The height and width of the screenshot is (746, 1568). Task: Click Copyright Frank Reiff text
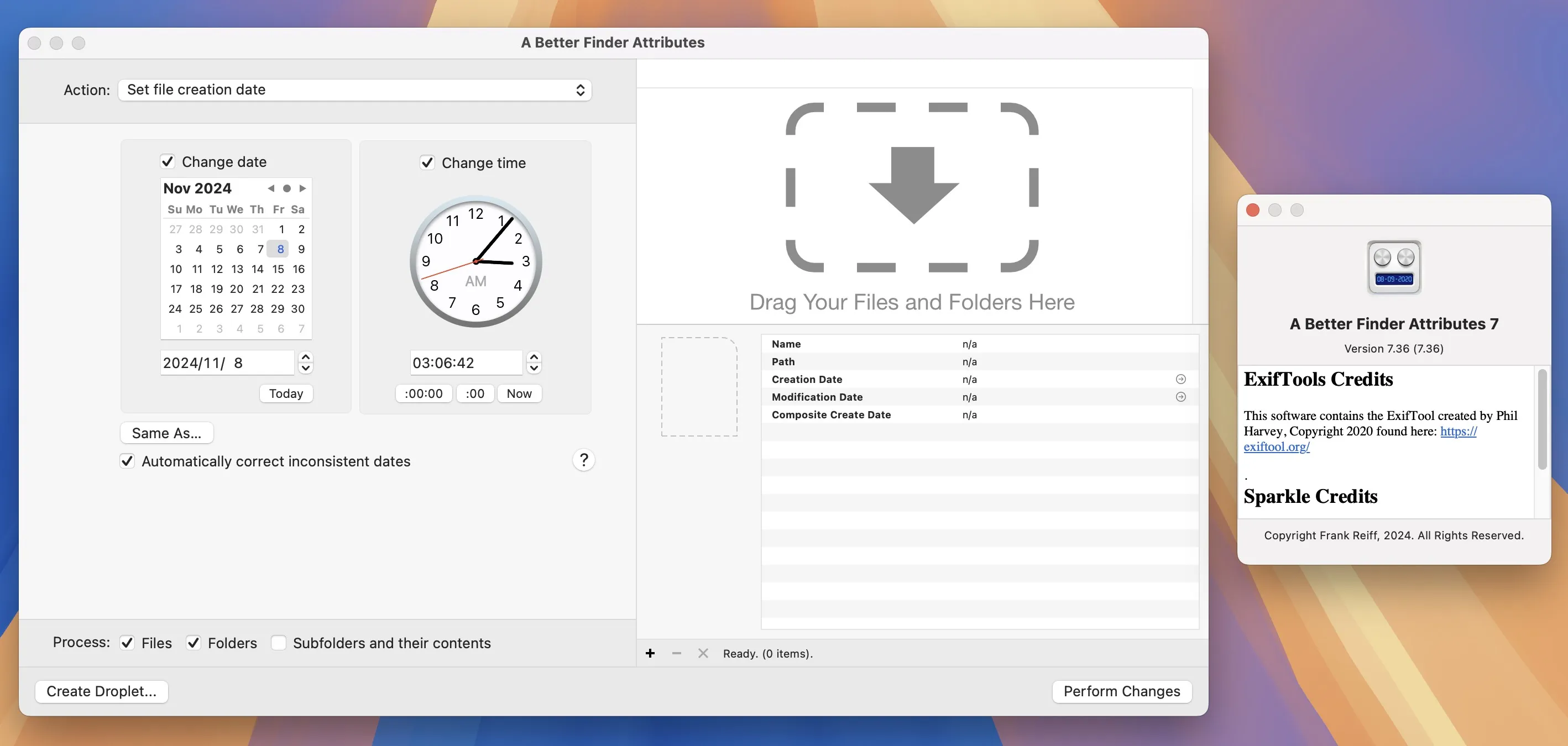pos(1393,535)
